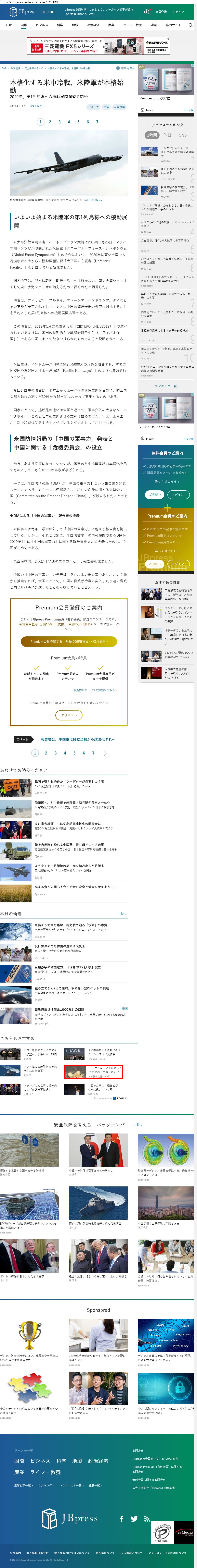
Task: Open the 政治経済 section in top navigation
Action: (93, 25)
